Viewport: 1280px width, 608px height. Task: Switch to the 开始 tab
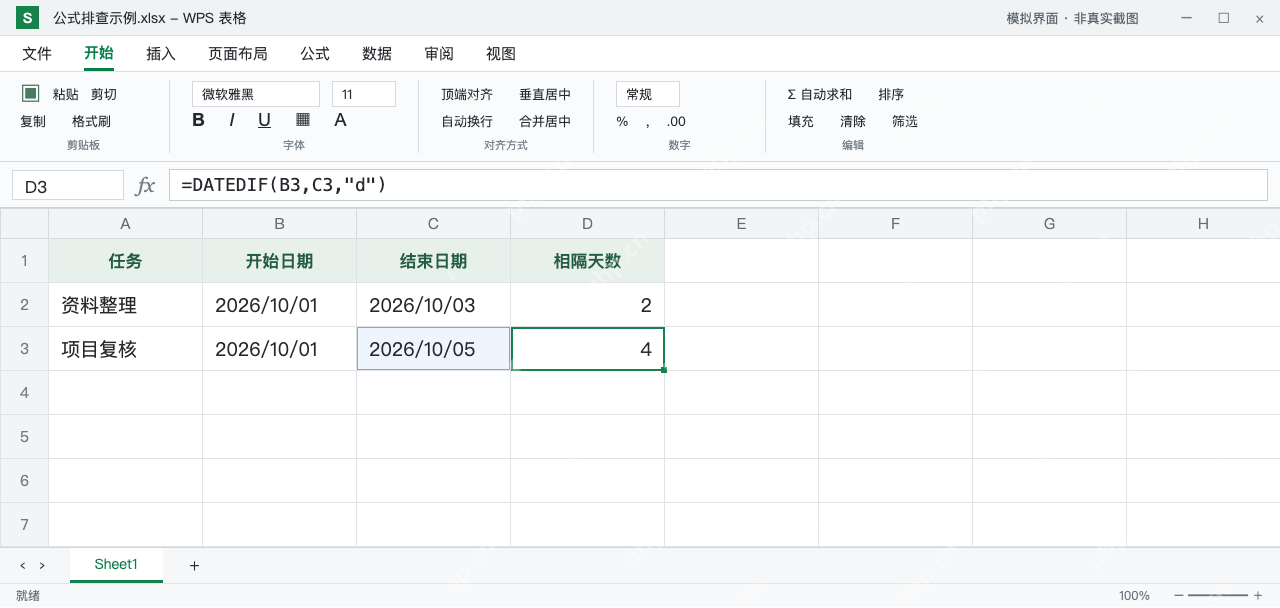tap(99, 54)
